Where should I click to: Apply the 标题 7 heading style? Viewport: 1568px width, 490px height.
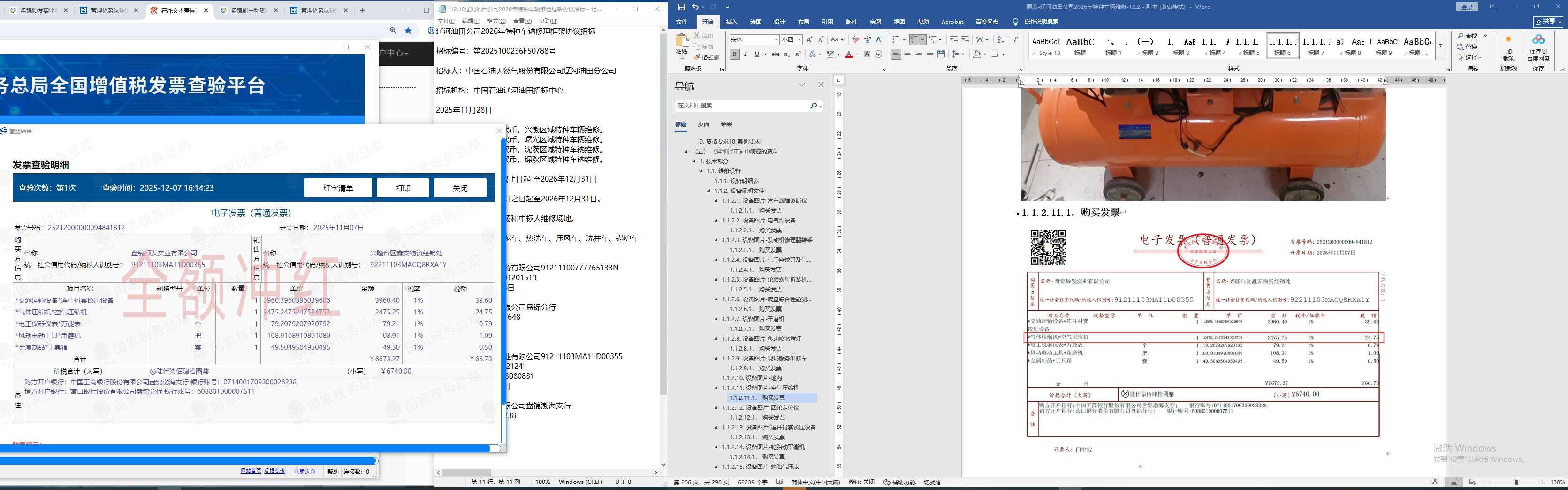(x=1316, y=46)
